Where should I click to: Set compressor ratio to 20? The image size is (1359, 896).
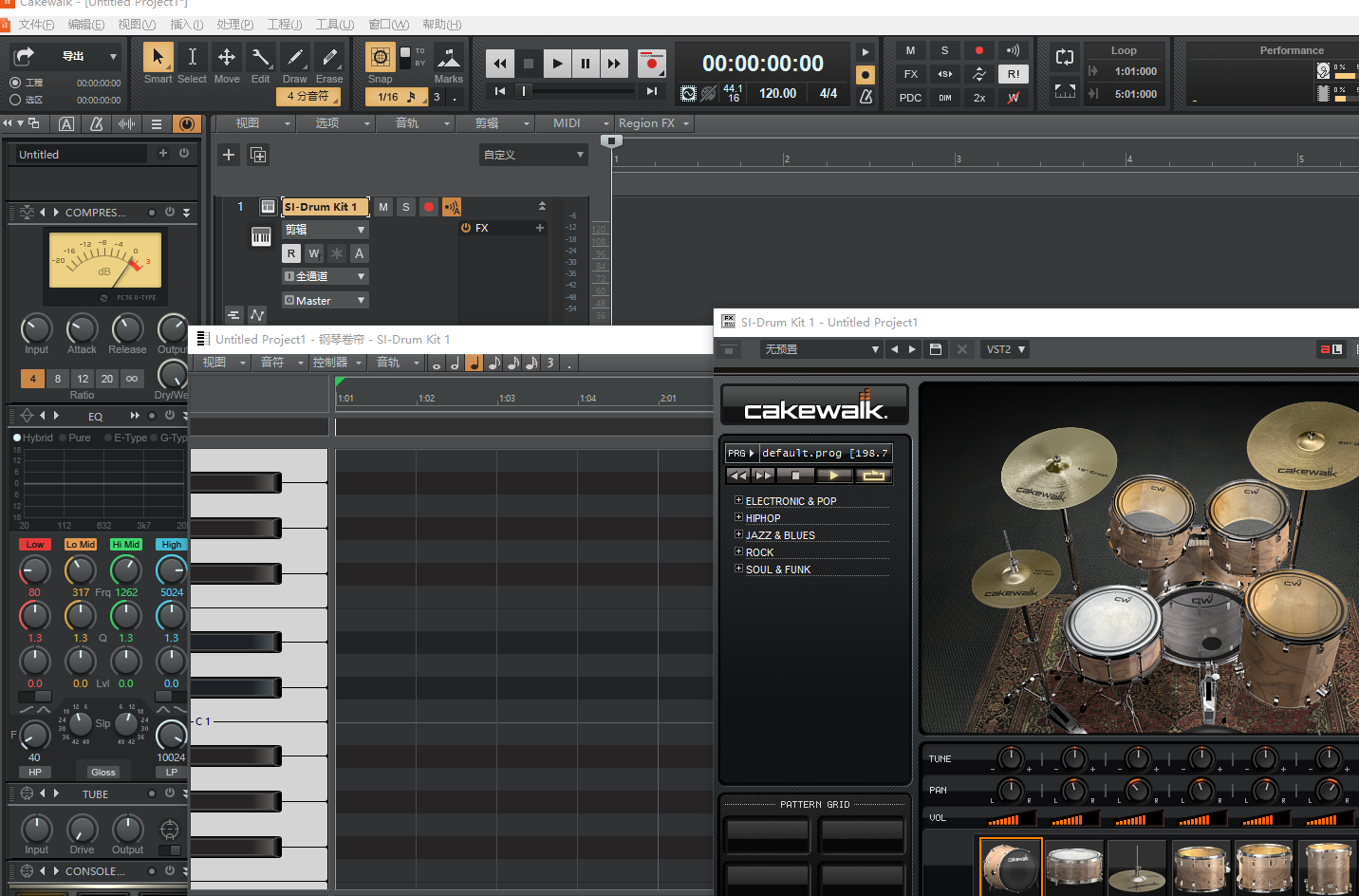pyautogui.click(x=107, y=379)
